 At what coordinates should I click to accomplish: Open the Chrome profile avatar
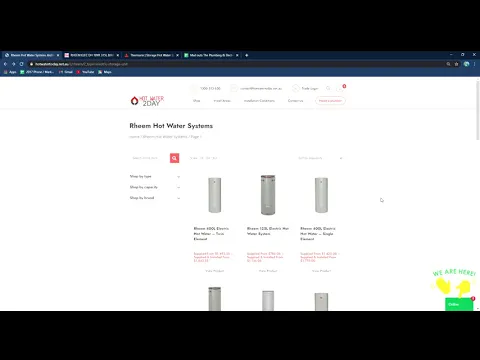coord(466,64)
